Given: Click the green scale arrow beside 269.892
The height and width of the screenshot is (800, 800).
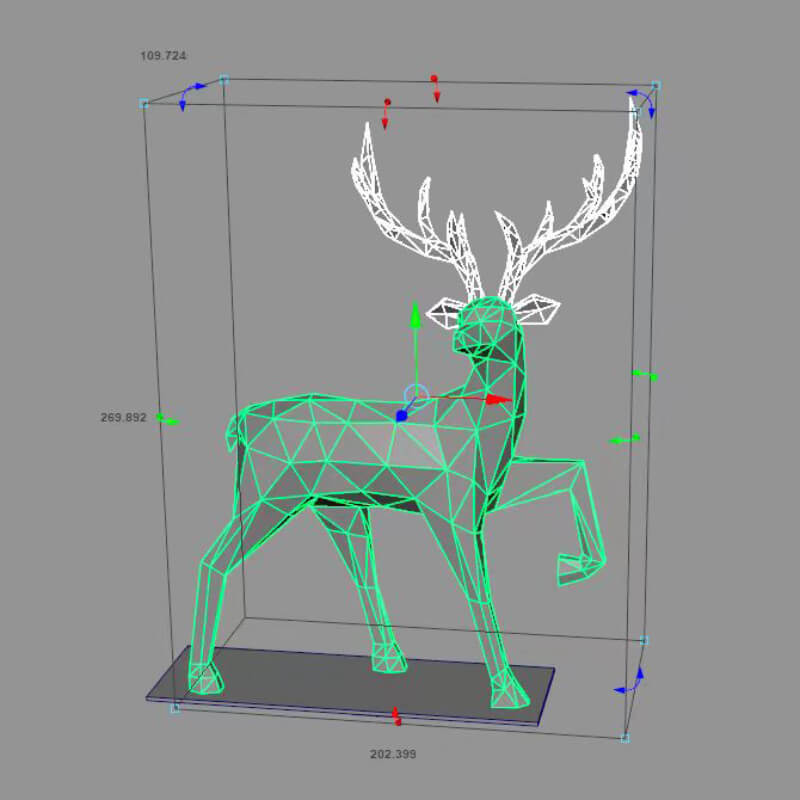Looking at the screenshot, I should coord(169,420).
